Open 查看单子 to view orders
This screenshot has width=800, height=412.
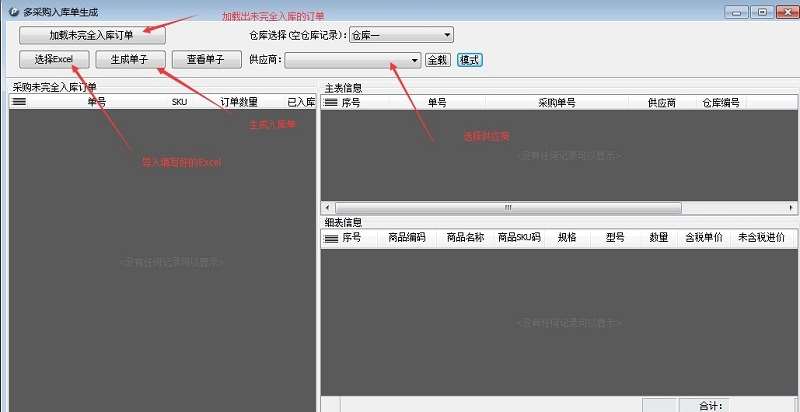(x=206, y=60)
